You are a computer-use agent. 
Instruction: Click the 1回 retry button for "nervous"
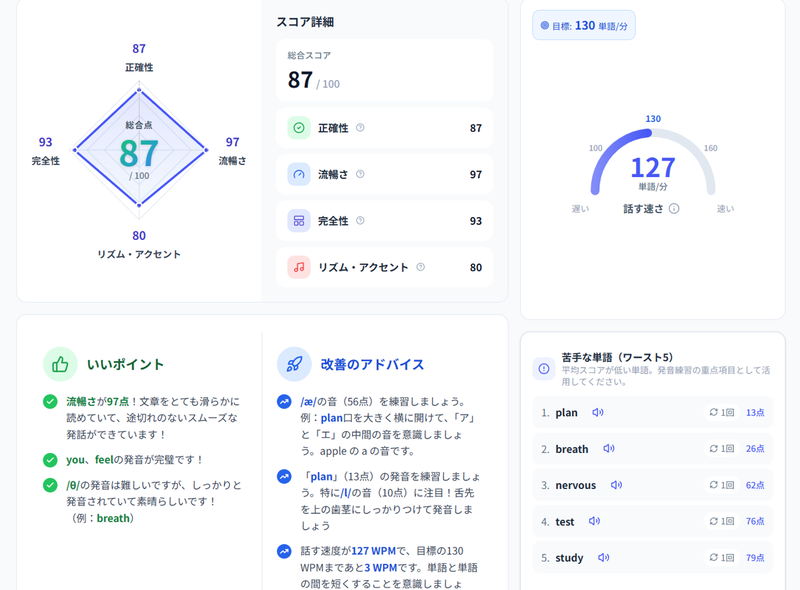point(721,485)
